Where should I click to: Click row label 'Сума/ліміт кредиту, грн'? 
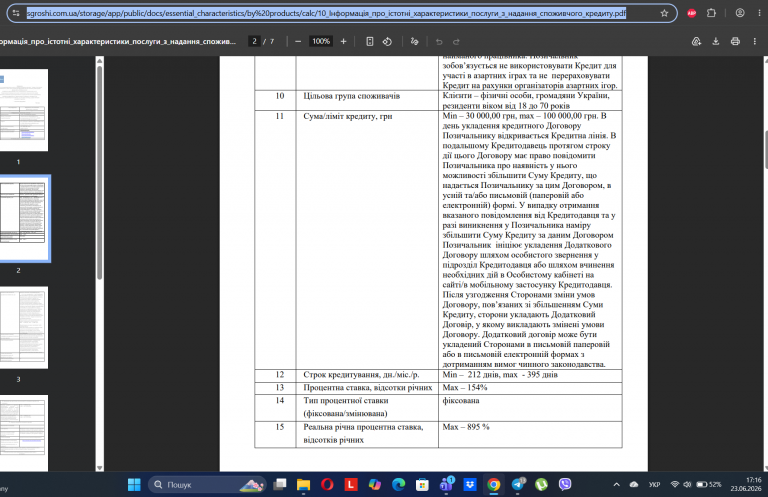pos(348,117)
